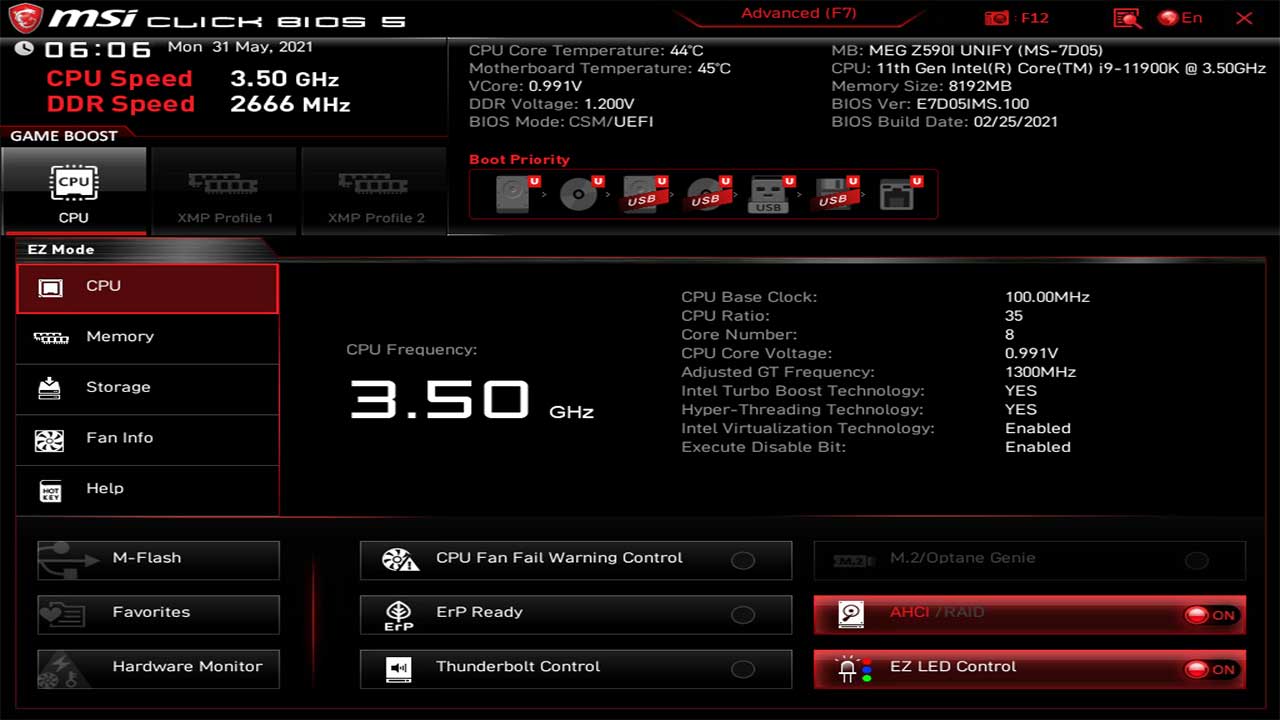Screen dimensions: 1280x720
Task: Open the Storage section
Action: pyautogui.click(x=147, y=389)
